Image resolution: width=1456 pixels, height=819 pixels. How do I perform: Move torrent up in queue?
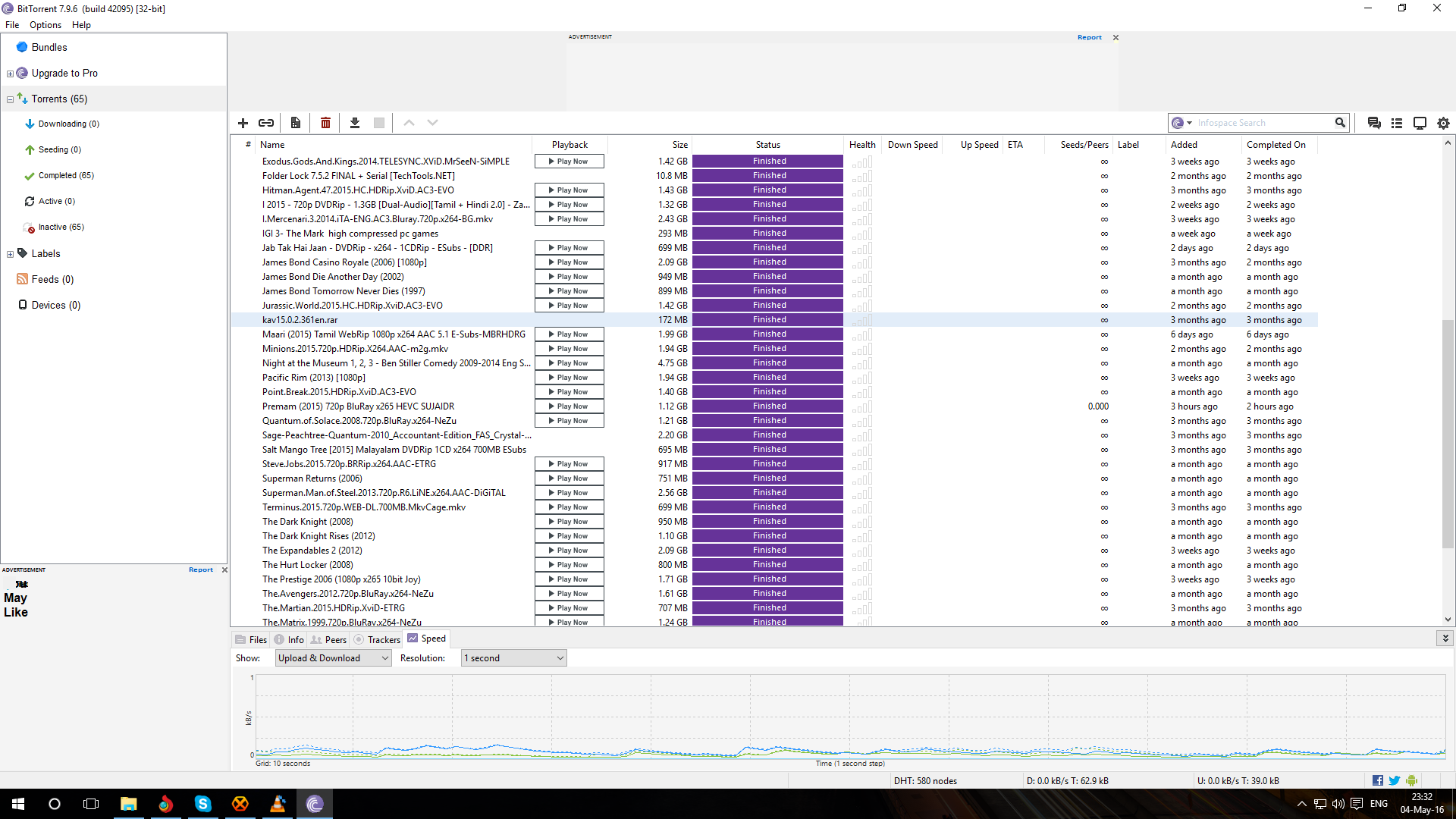pos(409,123)
